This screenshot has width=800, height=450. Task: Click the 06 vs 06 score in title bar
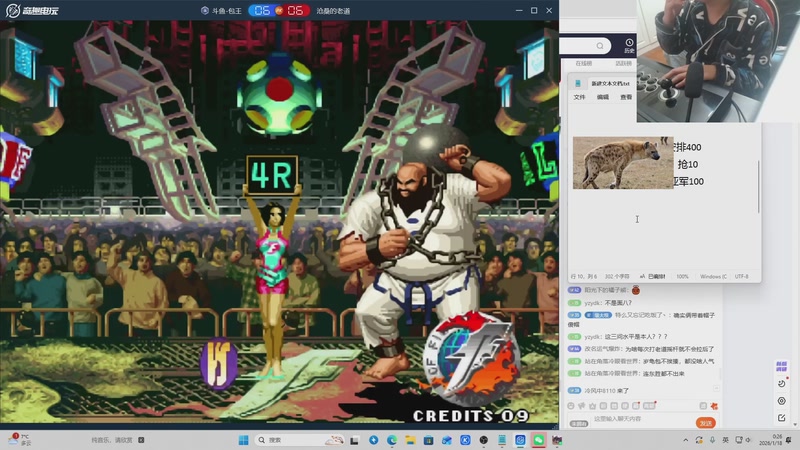pos(279,10)
